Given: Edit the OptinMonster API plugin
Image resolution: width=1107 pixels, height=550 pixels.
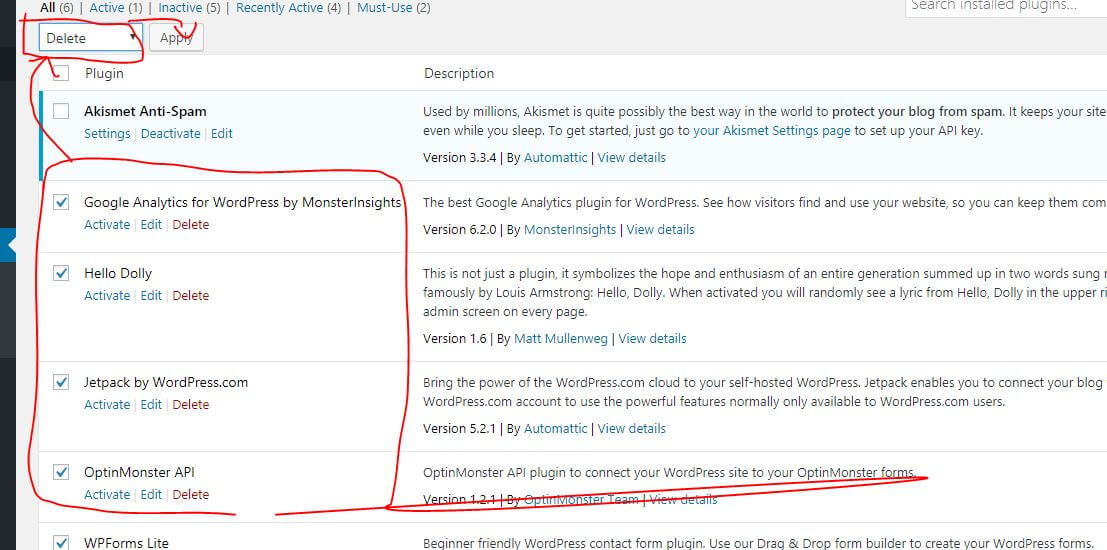Looking at the screenshot, I should click(x=151, y=494).
